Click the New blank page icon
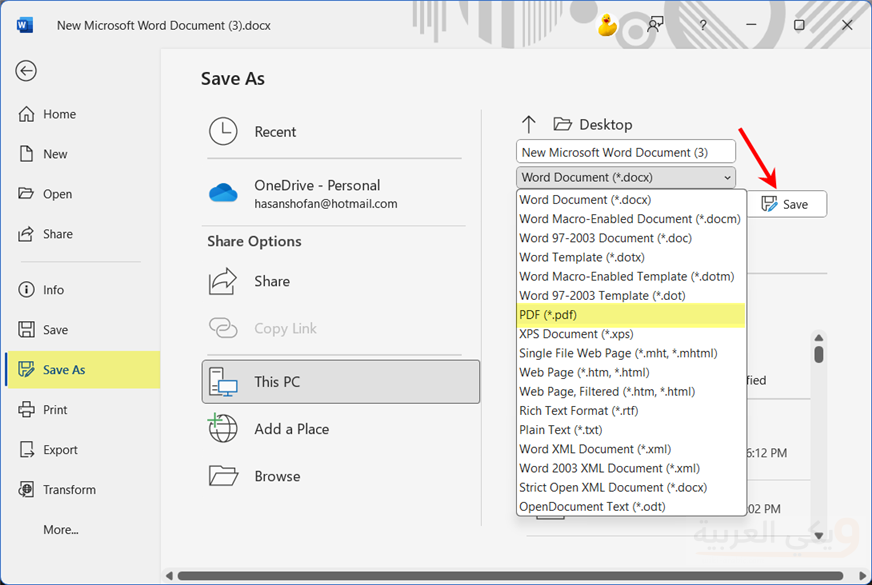This screenshot has width=872, height=585. [x=26, y=153]
